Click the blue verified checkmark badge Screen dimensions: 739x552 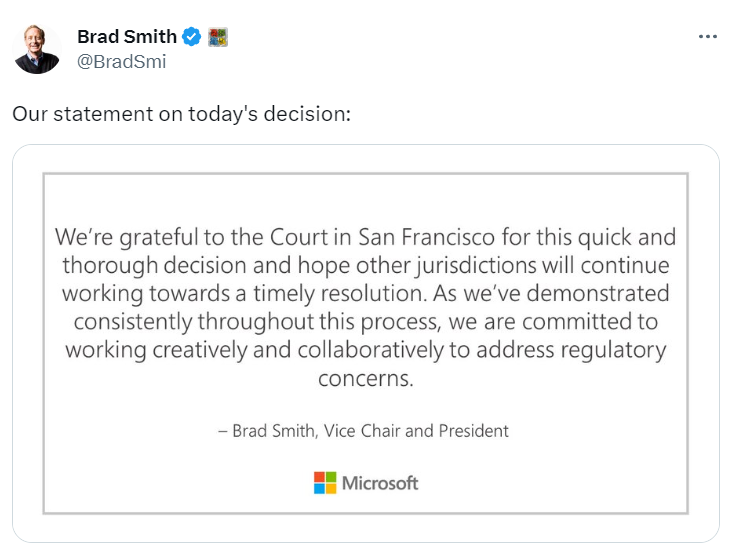pos(192,37)
